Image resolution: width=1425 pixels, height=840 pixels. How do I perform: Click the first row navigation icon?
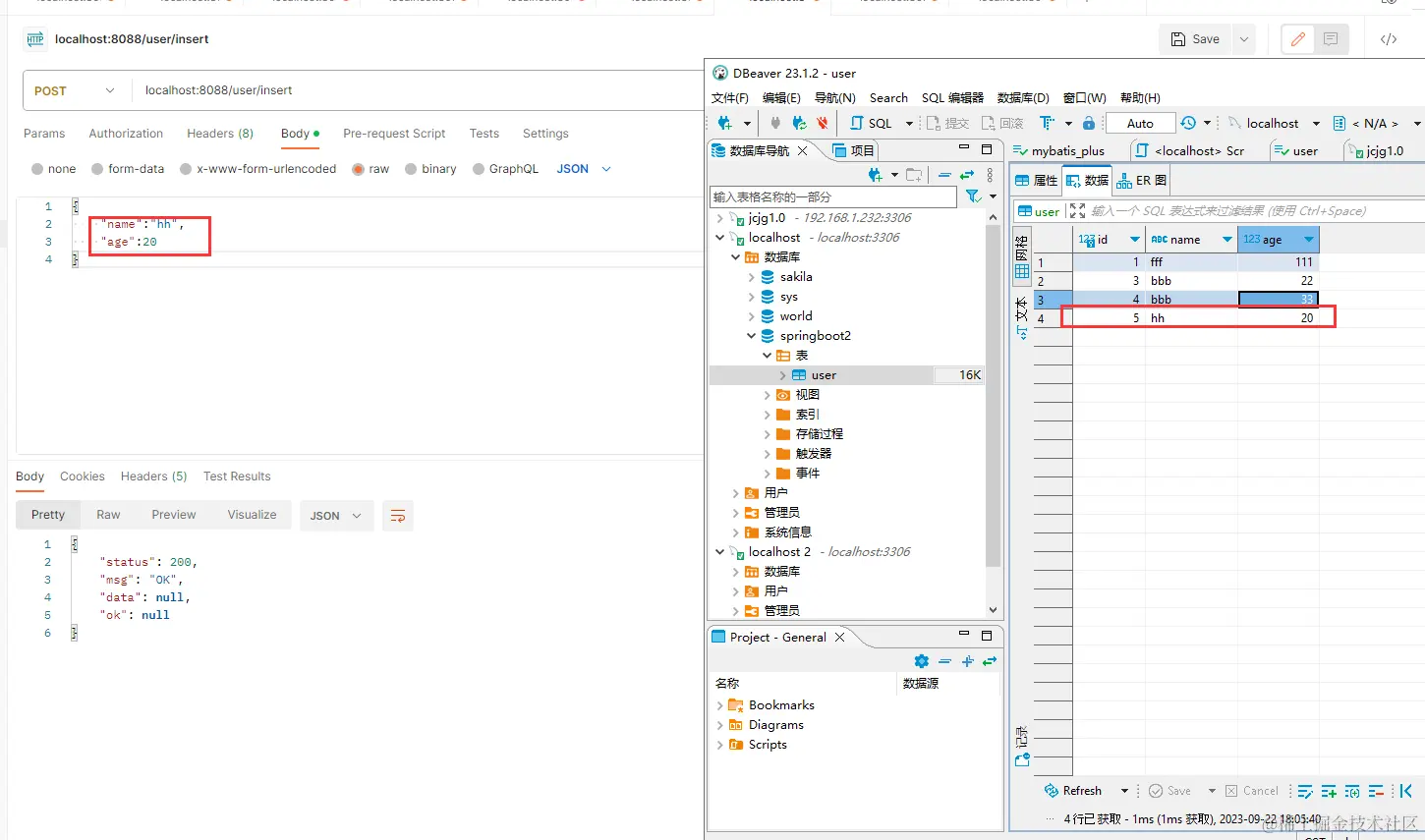click(x=1406, y=791)
